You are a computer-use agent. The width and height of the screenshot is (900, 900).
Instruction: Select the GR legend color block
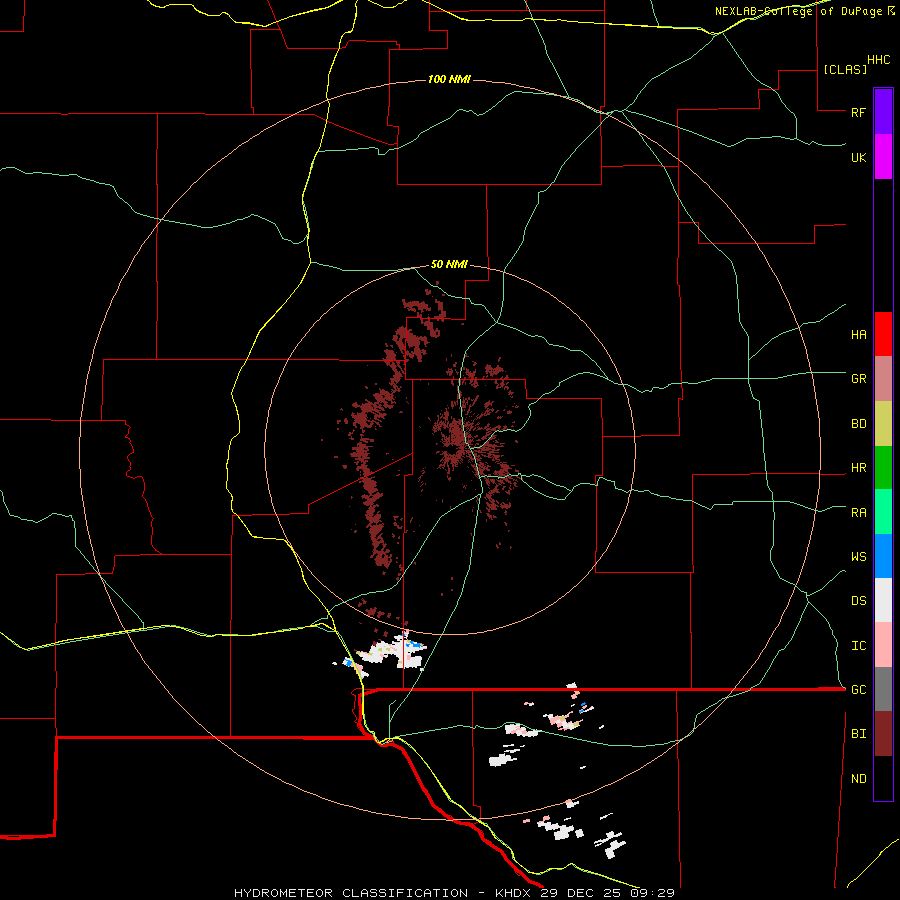[883, 379]
